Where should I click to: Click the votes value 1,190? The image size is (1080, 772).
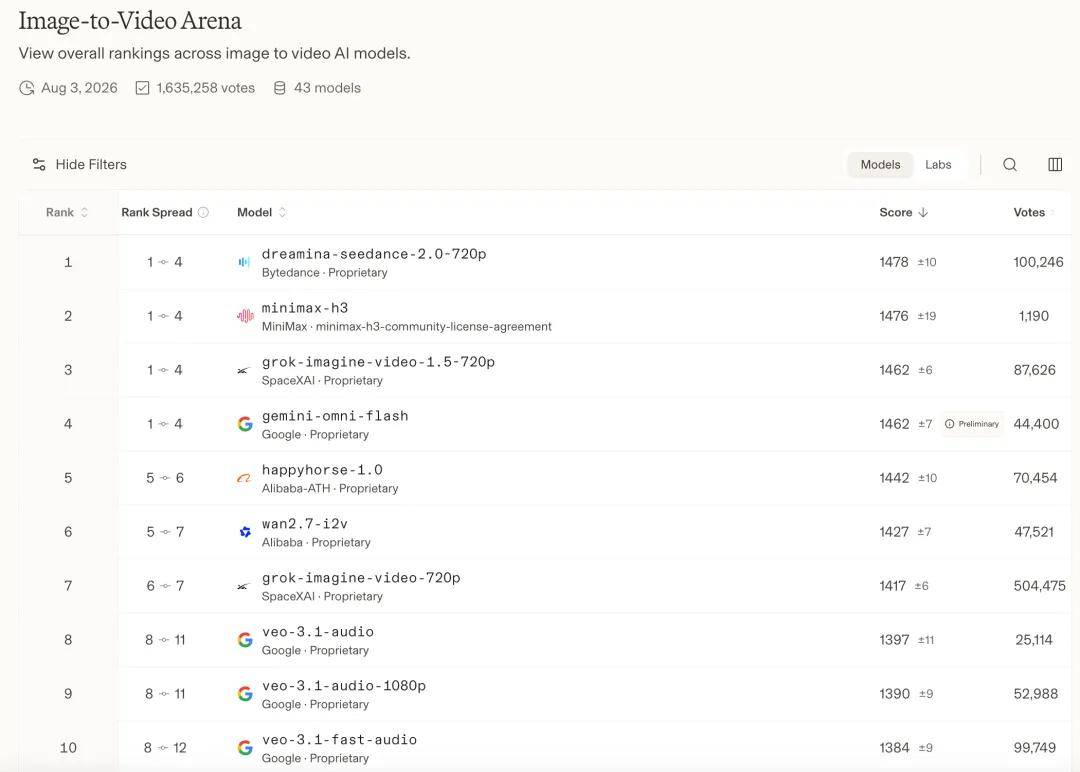click(x=1034, y=316)
